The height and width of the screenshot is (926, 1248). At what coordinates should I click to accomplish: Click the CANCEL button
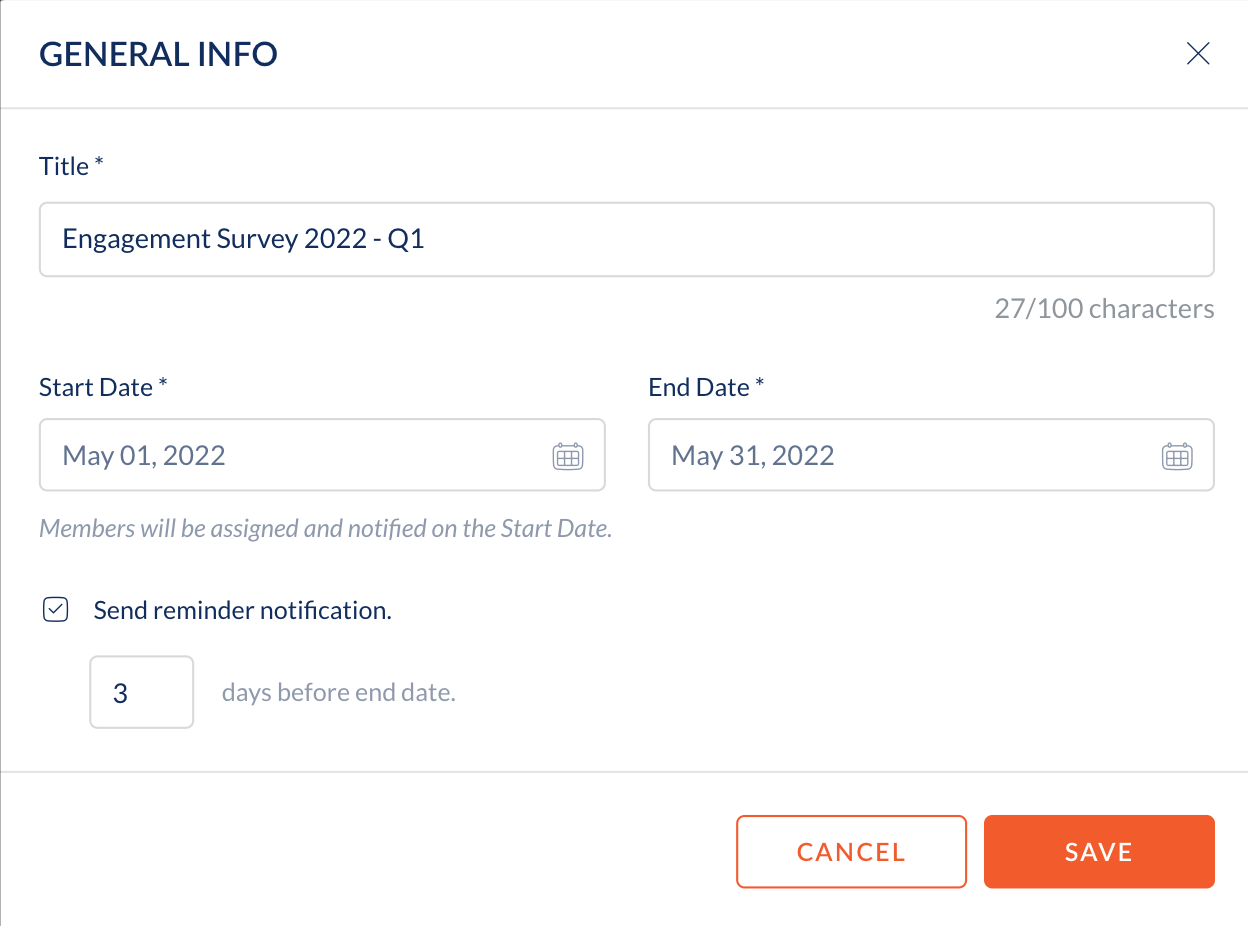[x=852, y=852]
